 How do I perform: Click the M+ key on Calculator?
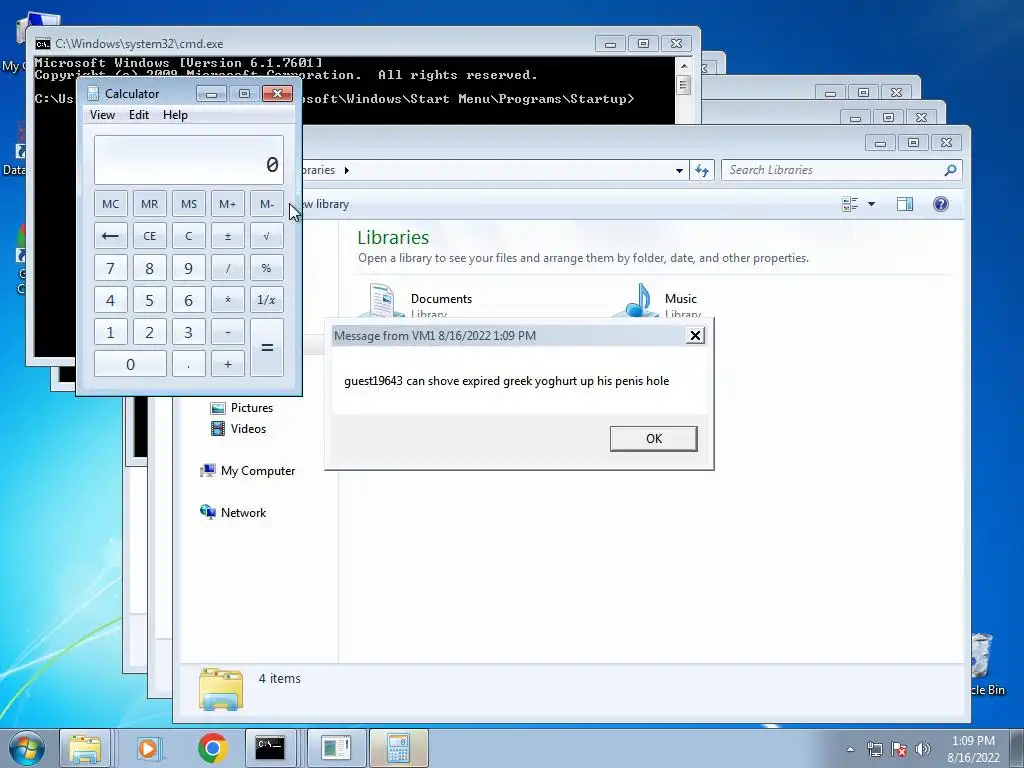click(228, 204)
